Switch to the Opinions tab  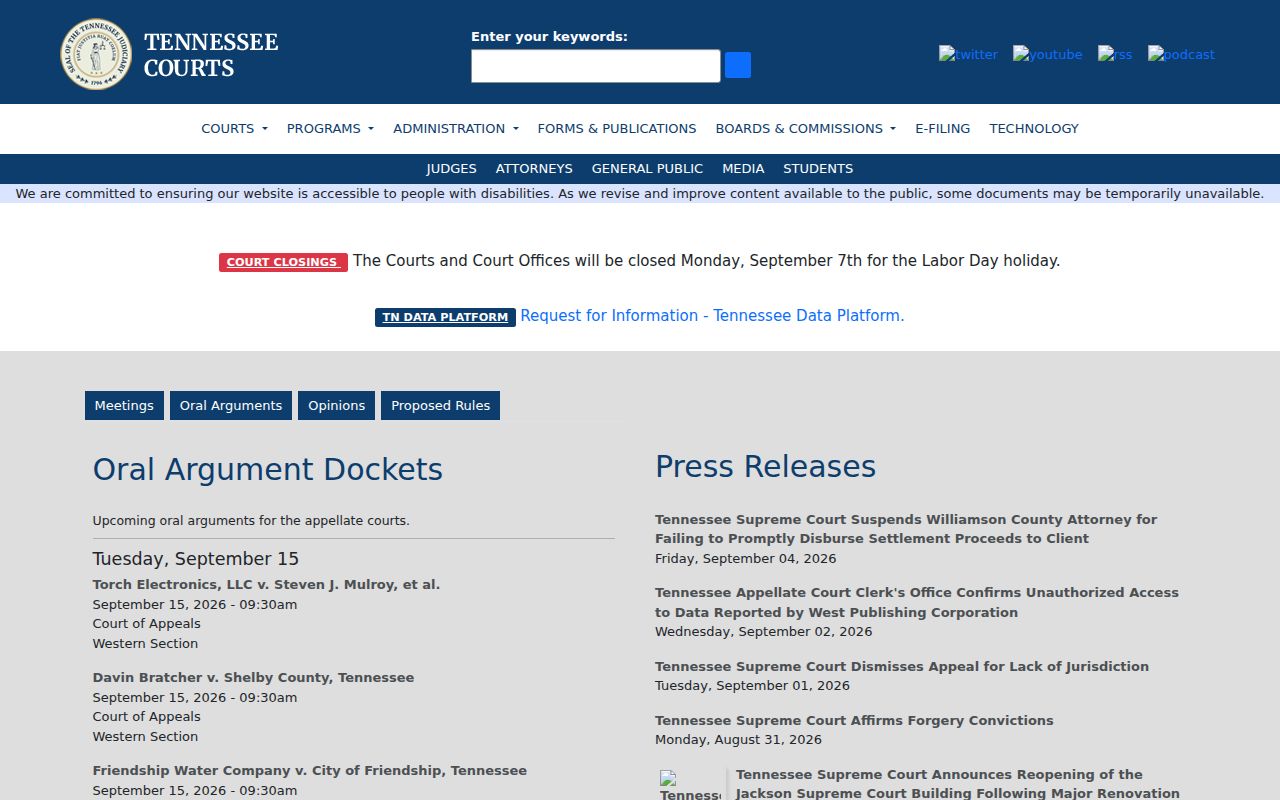tap(336, 405)
